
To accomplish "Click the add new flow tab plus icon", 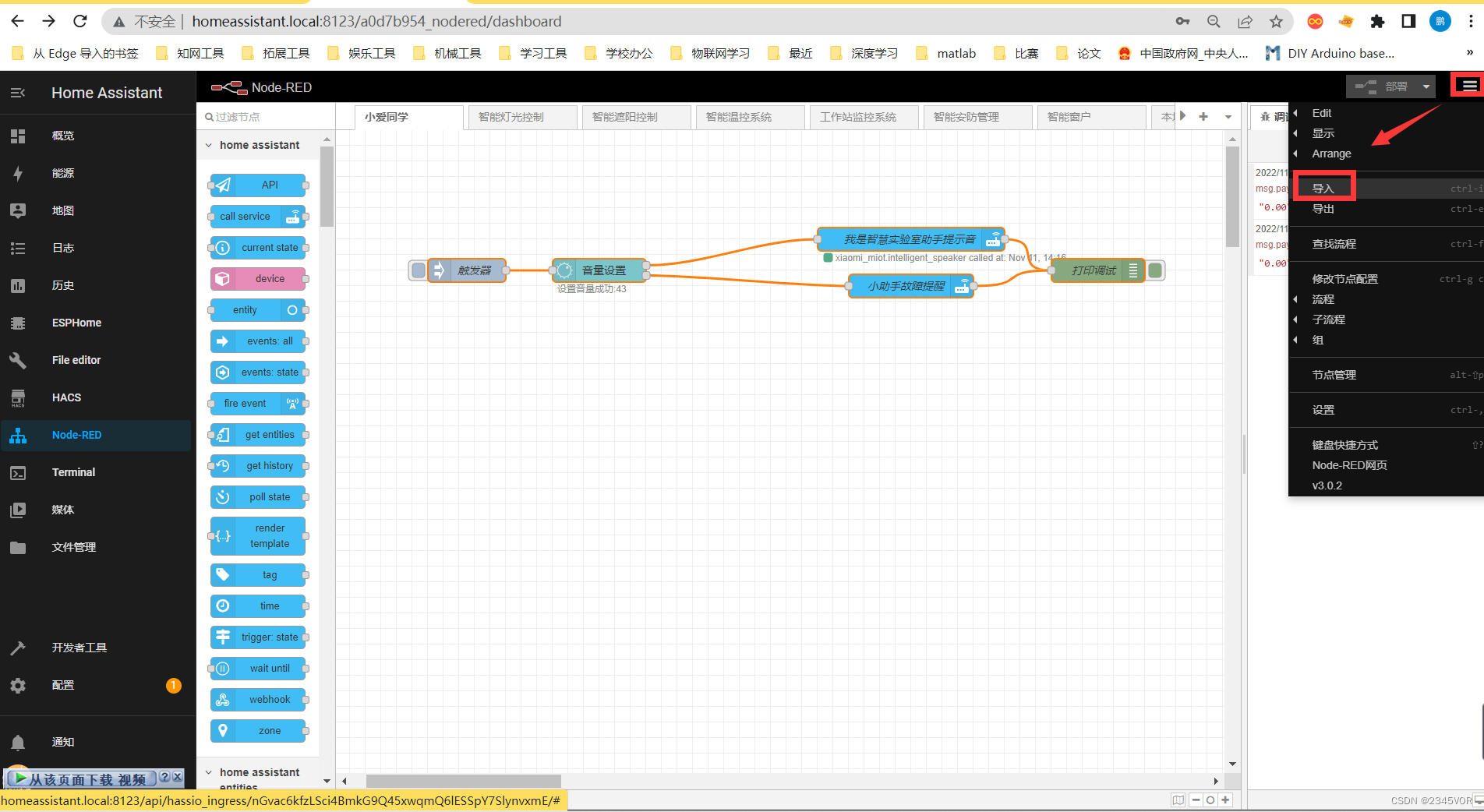I will coord(1203,117).
